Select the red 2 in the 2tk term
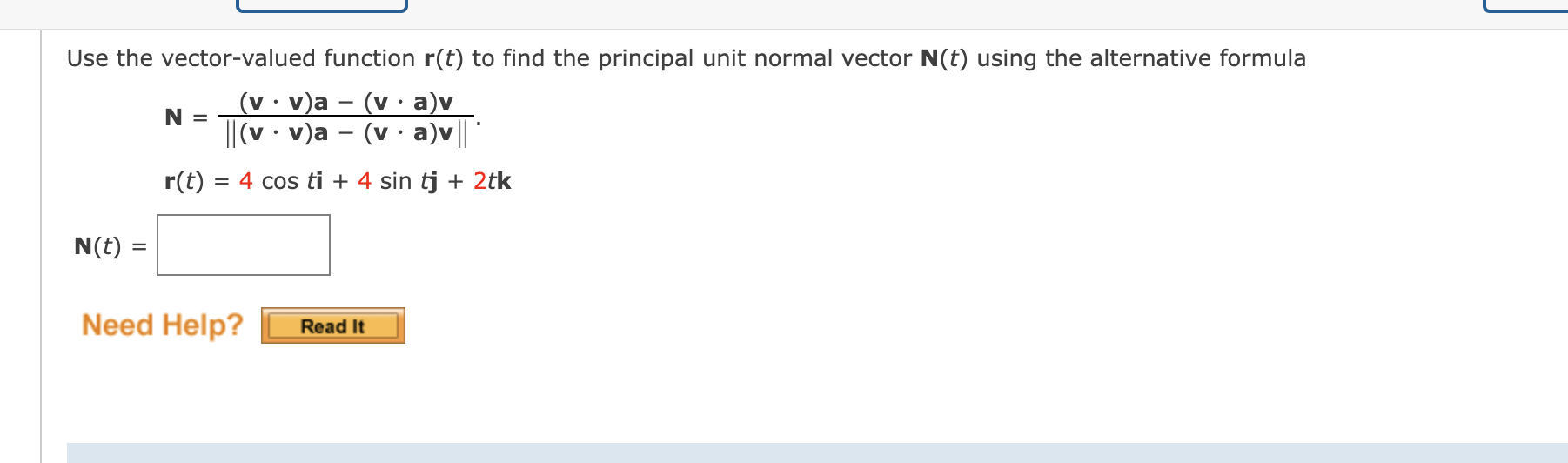 tap(480, 181)
